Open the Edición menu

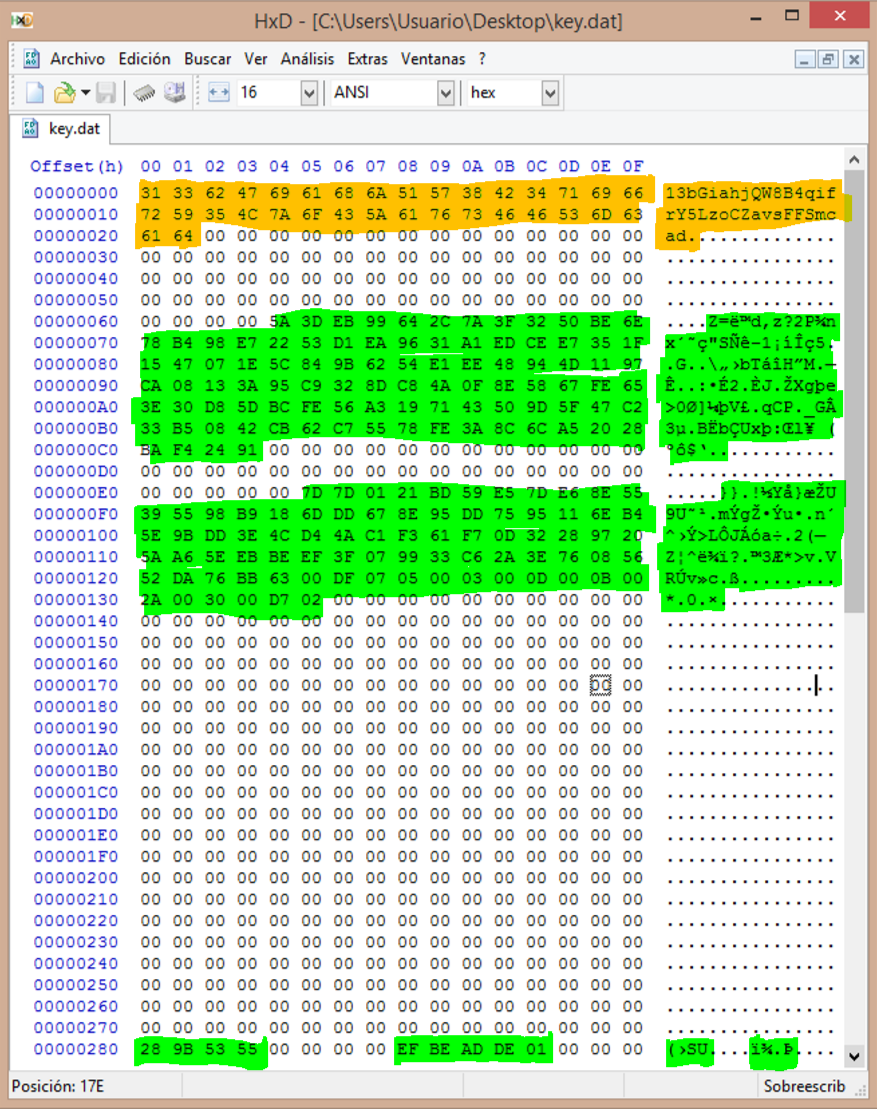click(144, 59)
